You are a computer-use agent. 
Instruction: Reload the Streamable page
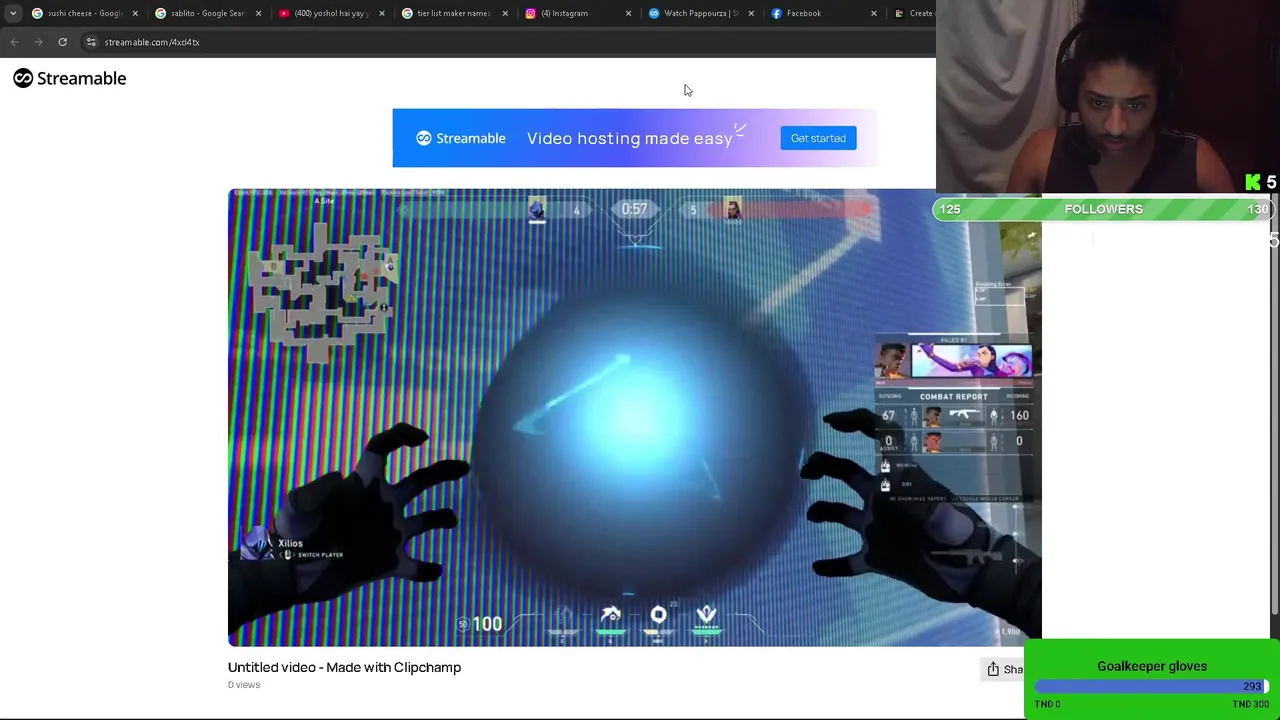(62, 42)
